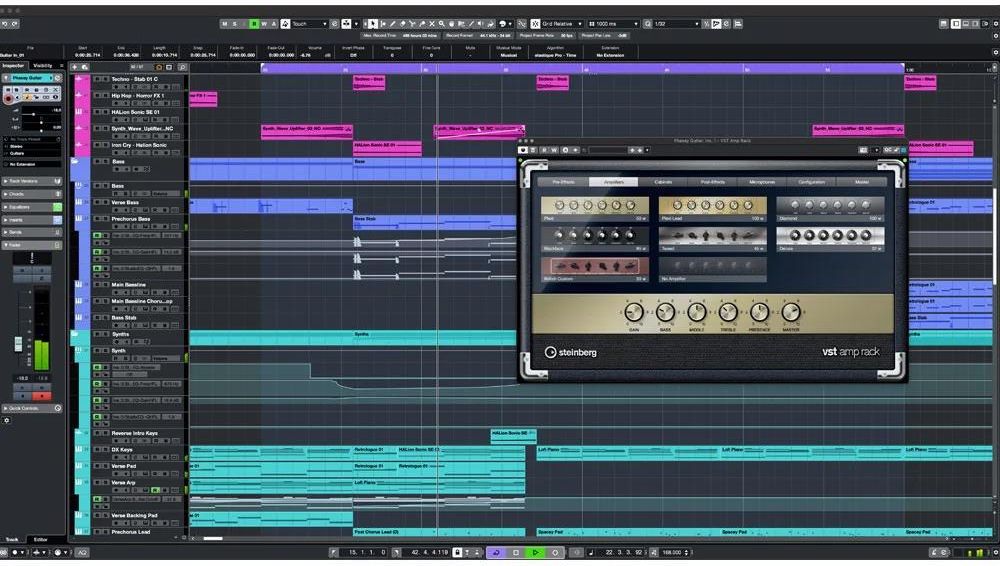Choose the Tweed amplifier model
Viewport: 1000px width, 566px height.
click(712, 239)
